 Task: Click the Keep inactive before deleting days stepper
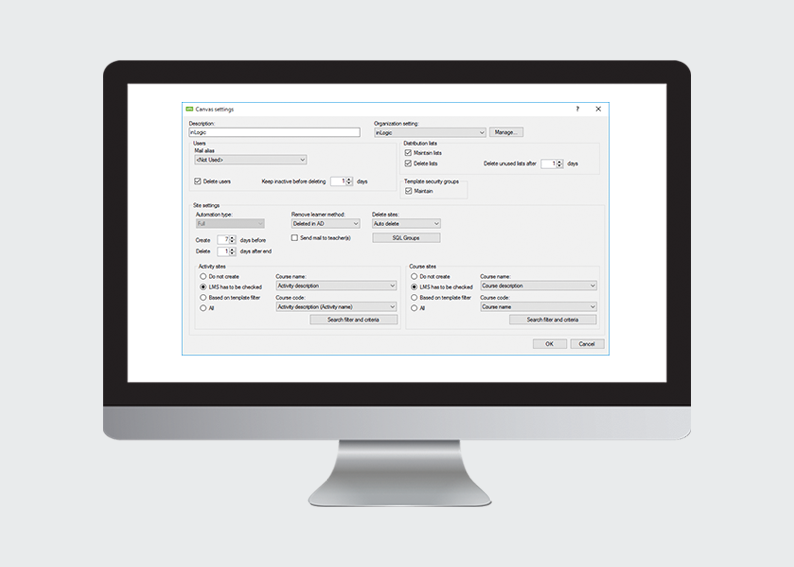pyautogui.click(x=341, y=181)
